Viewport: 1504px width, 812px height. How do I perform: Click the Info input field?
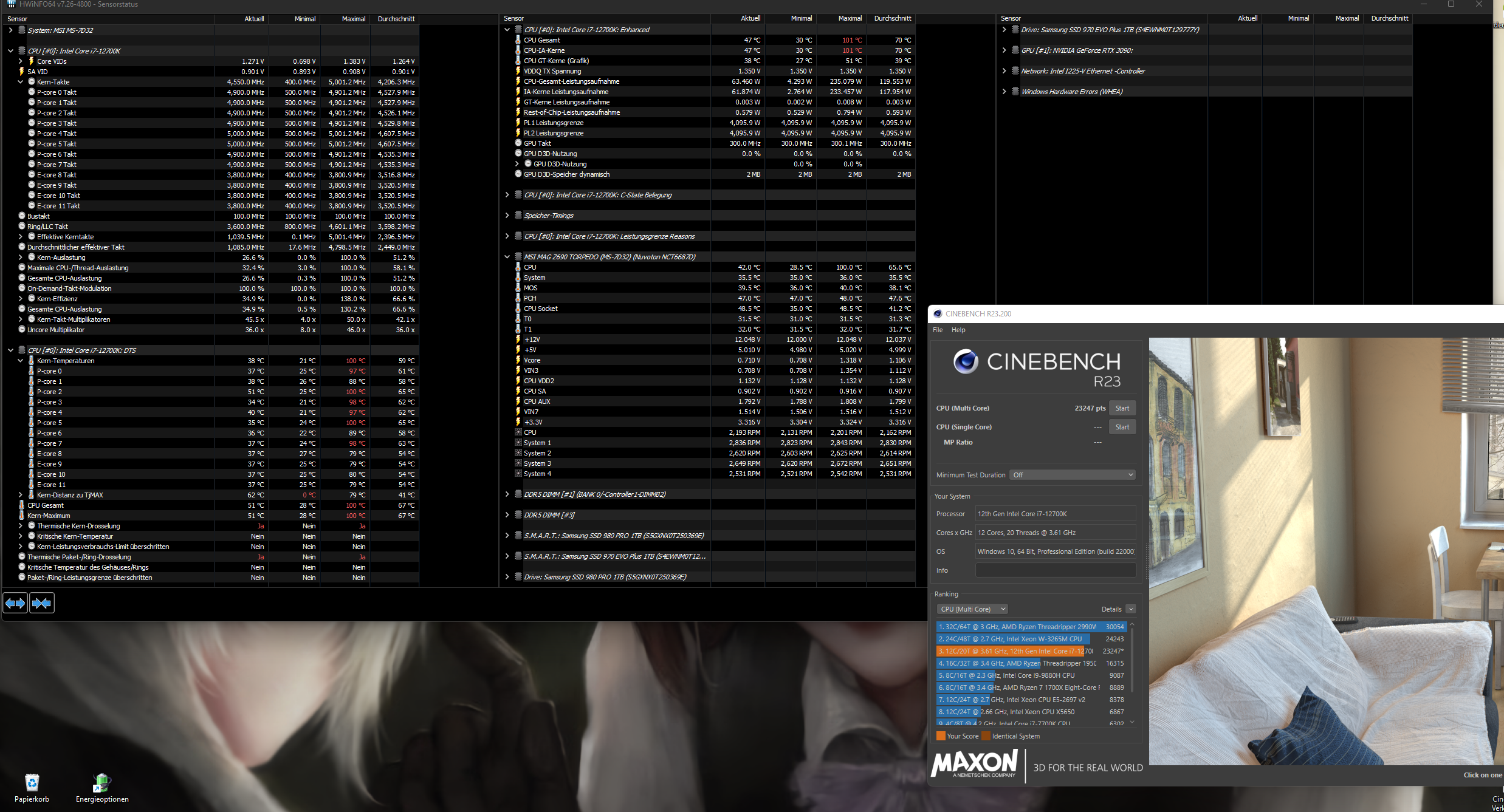1055,570
